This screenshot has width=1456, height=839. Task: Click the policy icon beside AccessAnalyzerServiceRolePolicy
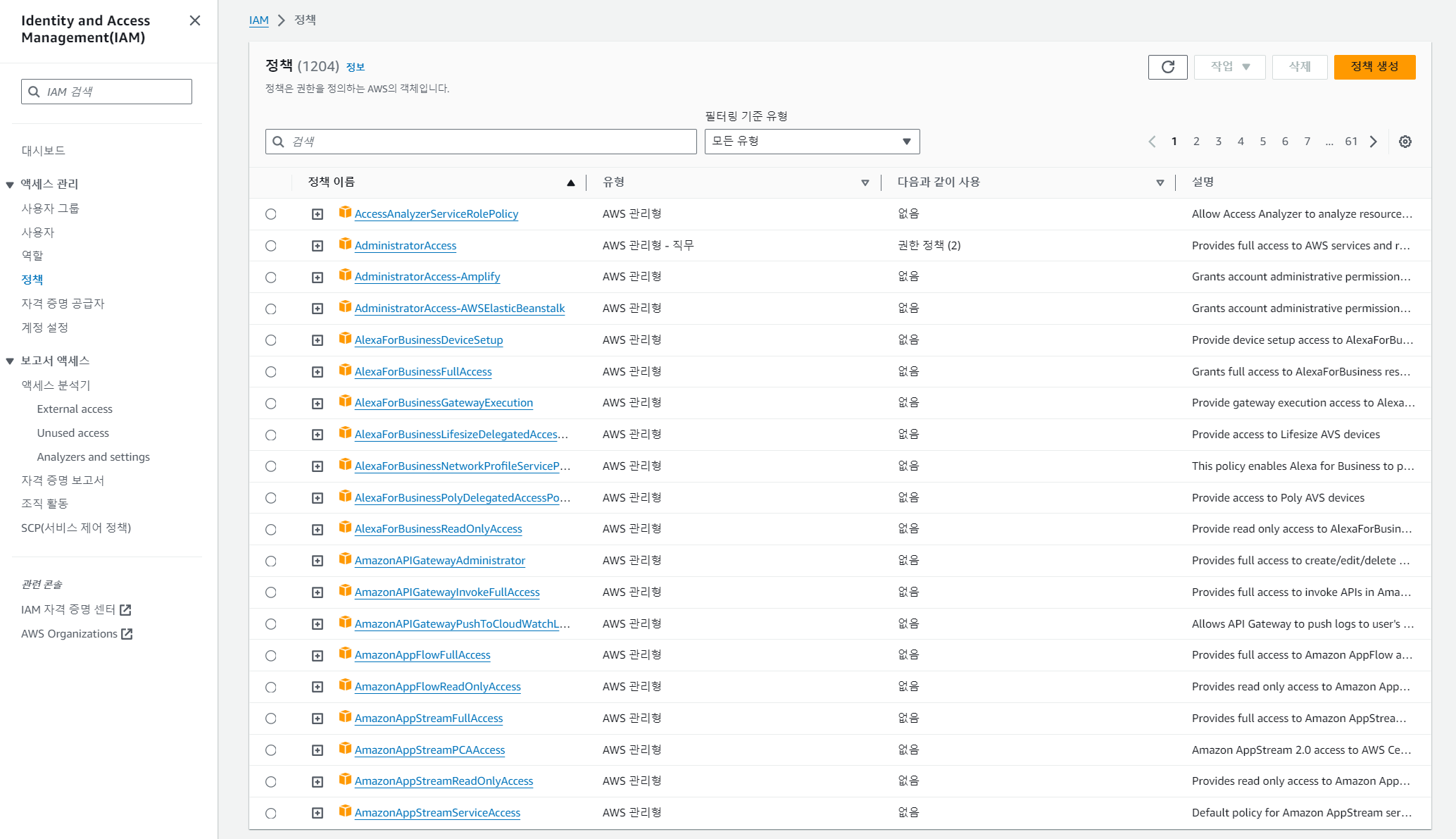click(x=345, y=212)
